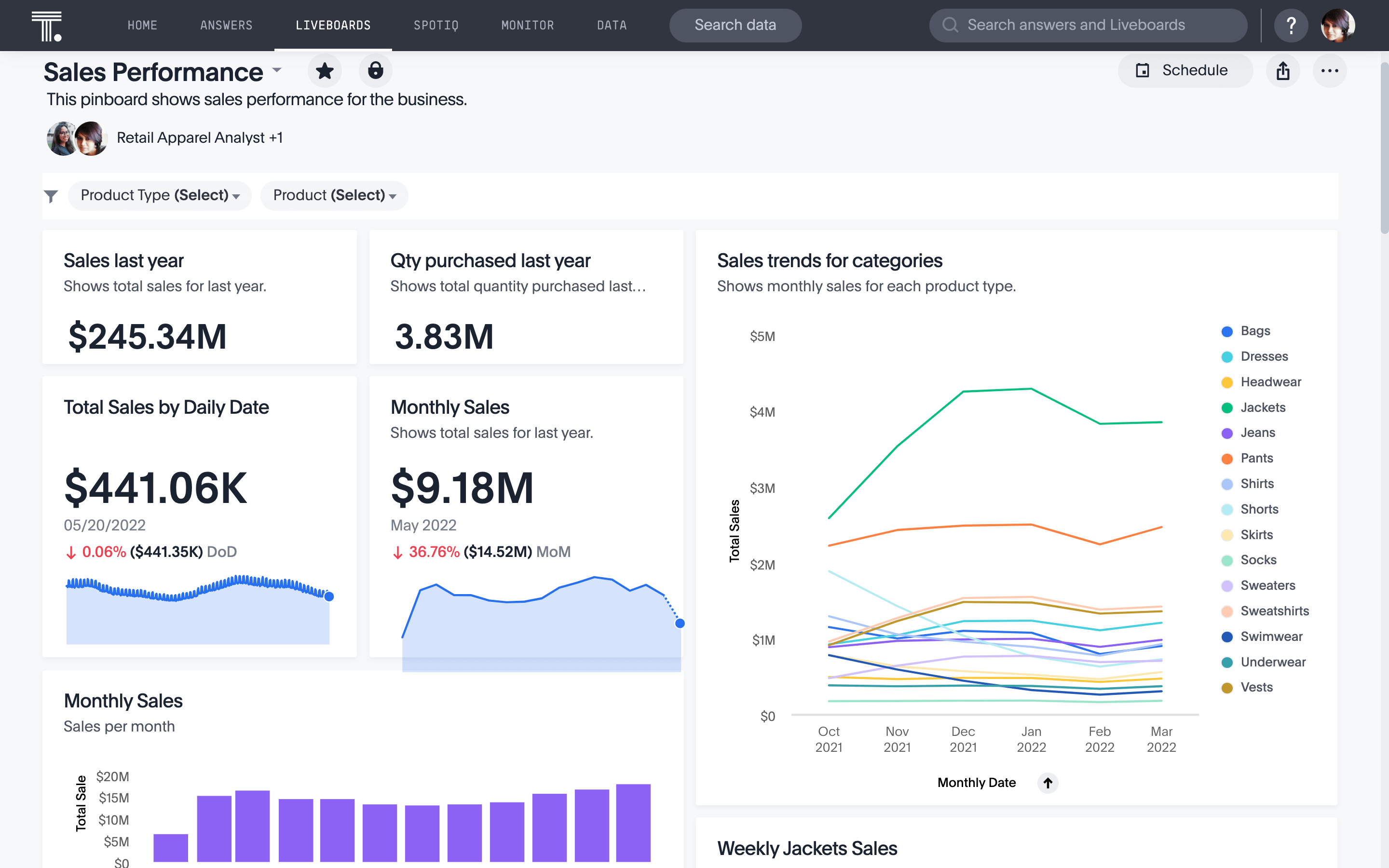Click the star/favorite icon
The width and height of the screenshot is (1389, 868).
coord(326,70)
